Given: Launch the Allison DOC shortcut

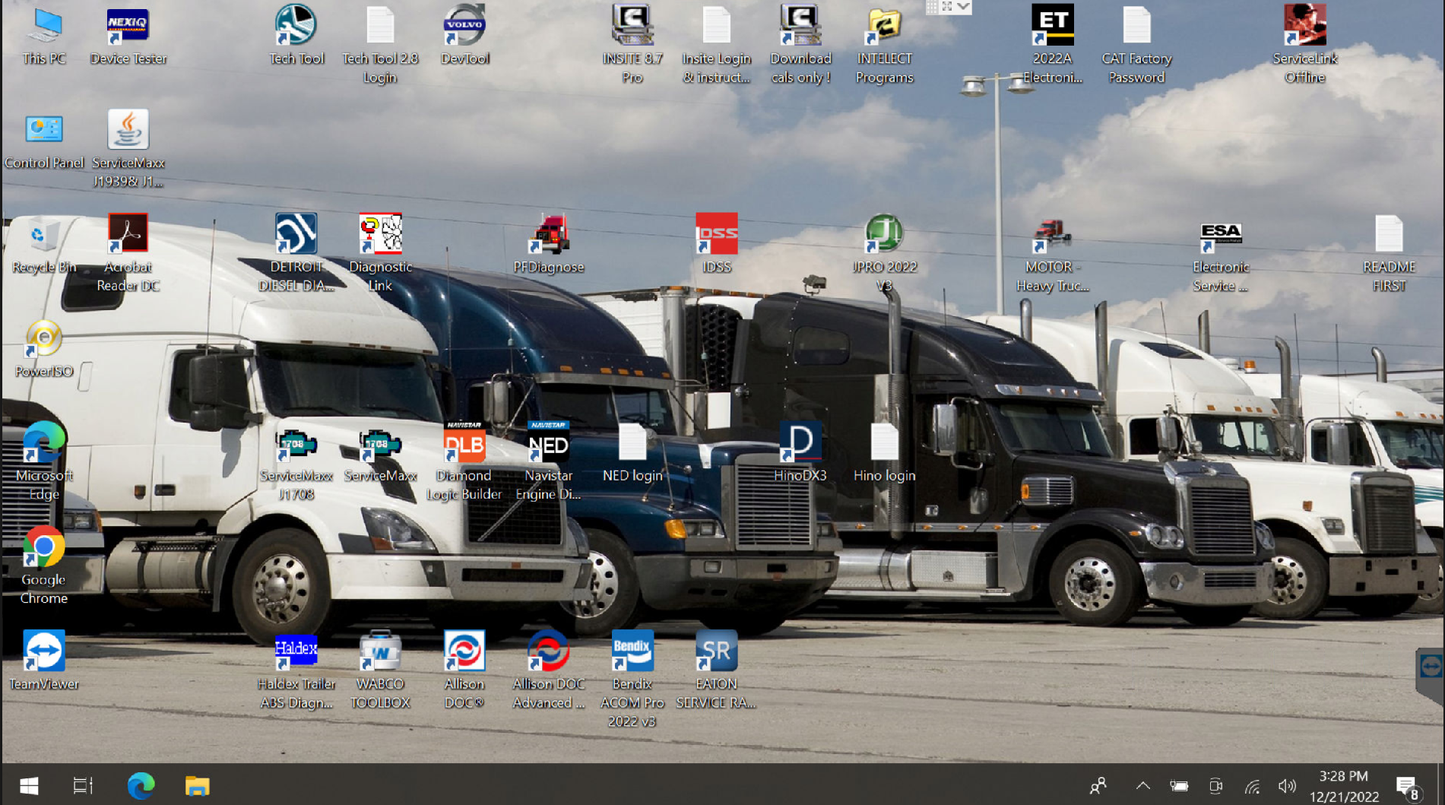Looking at the screenshot, I should pos(464,670).
